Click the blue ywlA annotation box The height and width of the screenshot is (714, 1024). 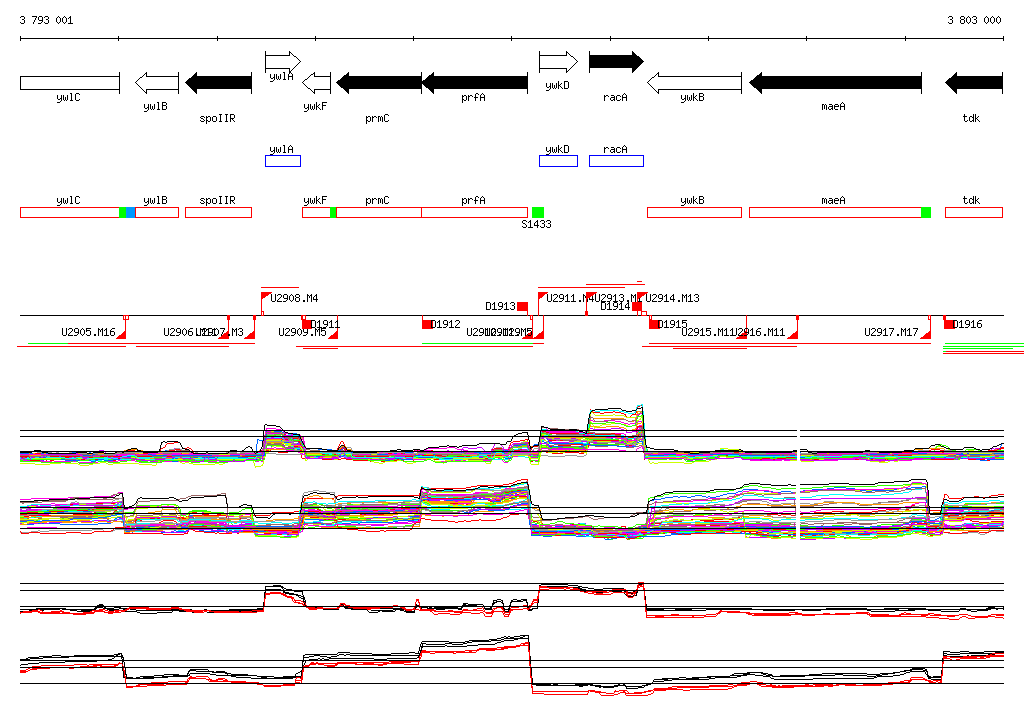283,161
